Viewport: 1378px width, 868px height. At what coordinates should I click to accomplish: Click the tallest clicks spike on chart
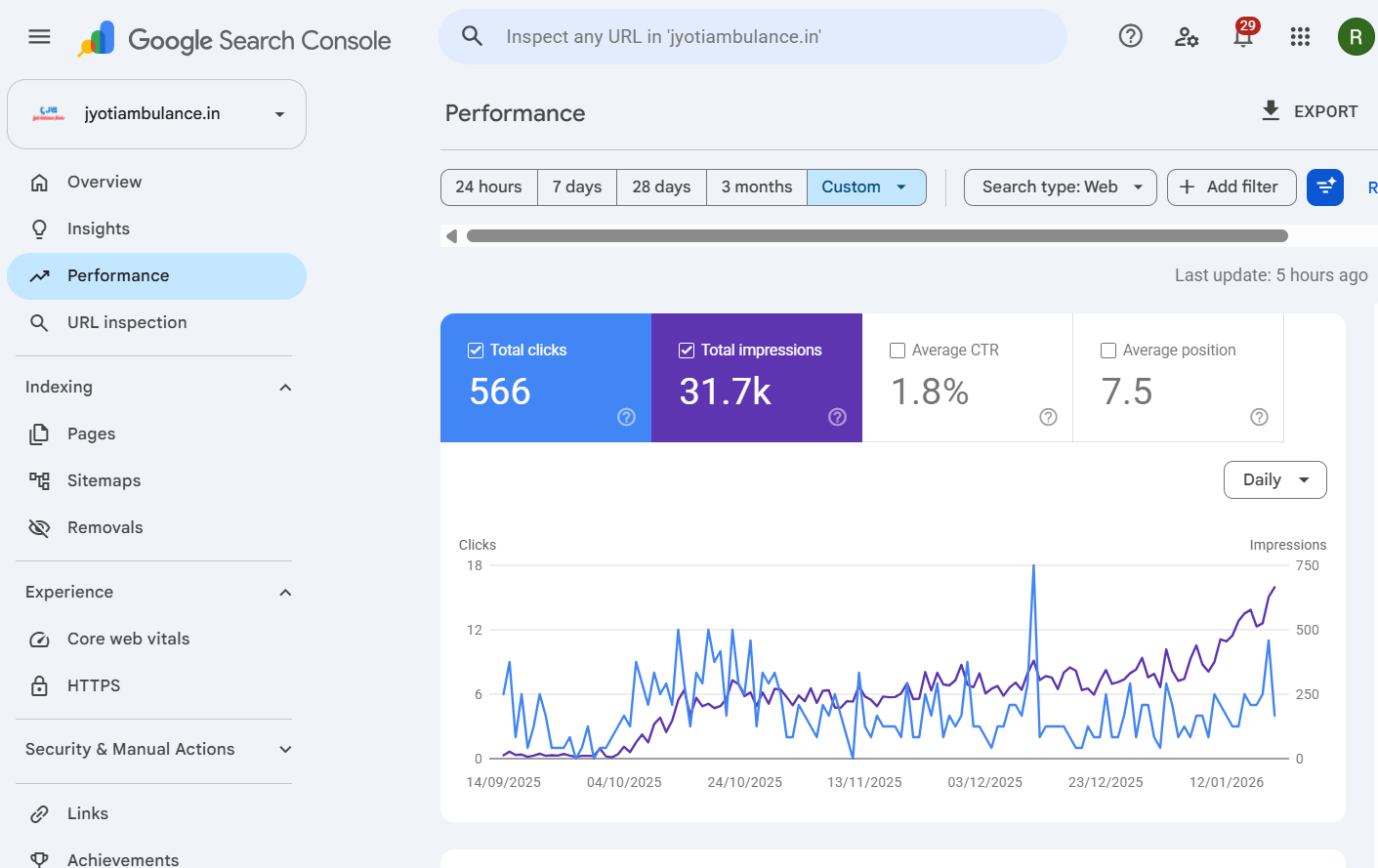1033,567
